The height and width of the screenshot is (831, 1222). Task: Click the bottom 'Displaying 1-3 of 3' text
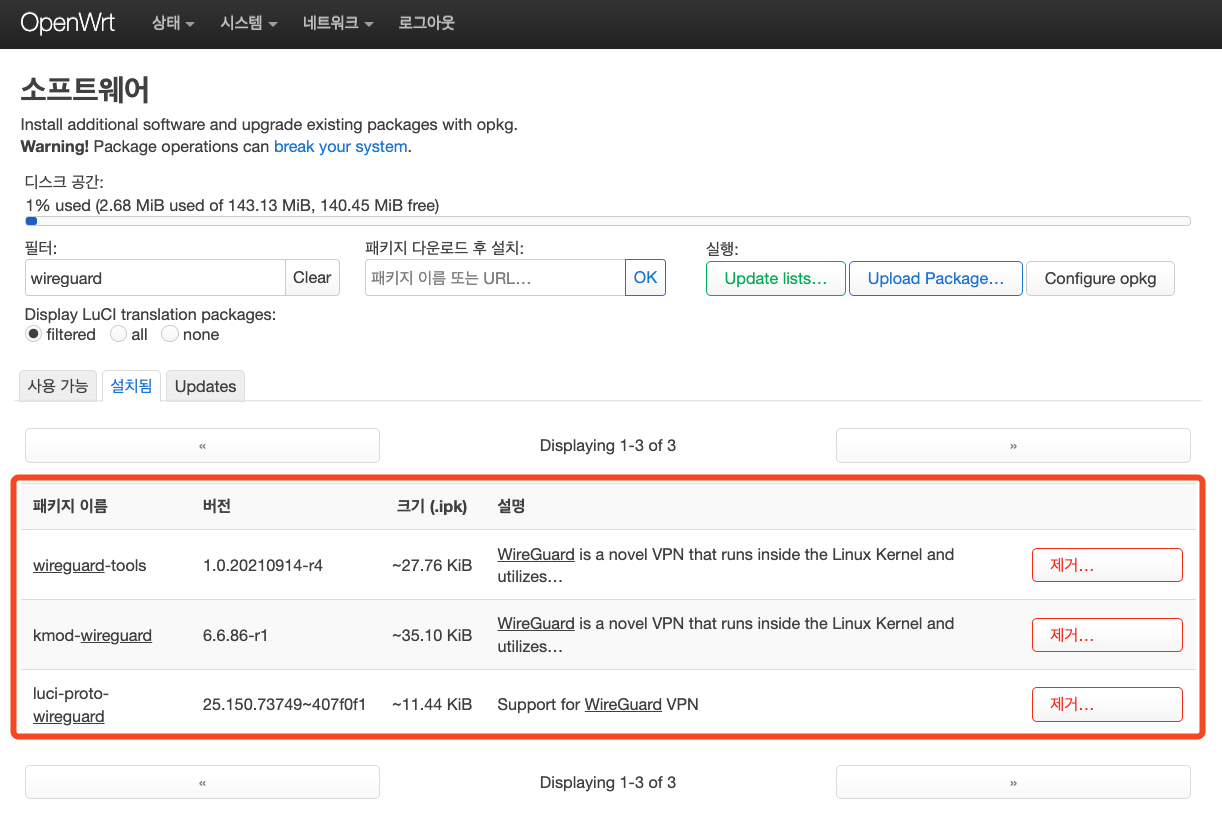tap(608, 782)
